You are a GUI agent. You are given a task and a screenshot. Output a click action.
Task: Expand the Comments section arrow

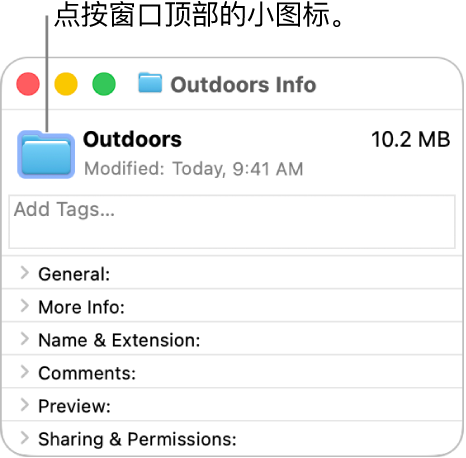click(24, 372)
